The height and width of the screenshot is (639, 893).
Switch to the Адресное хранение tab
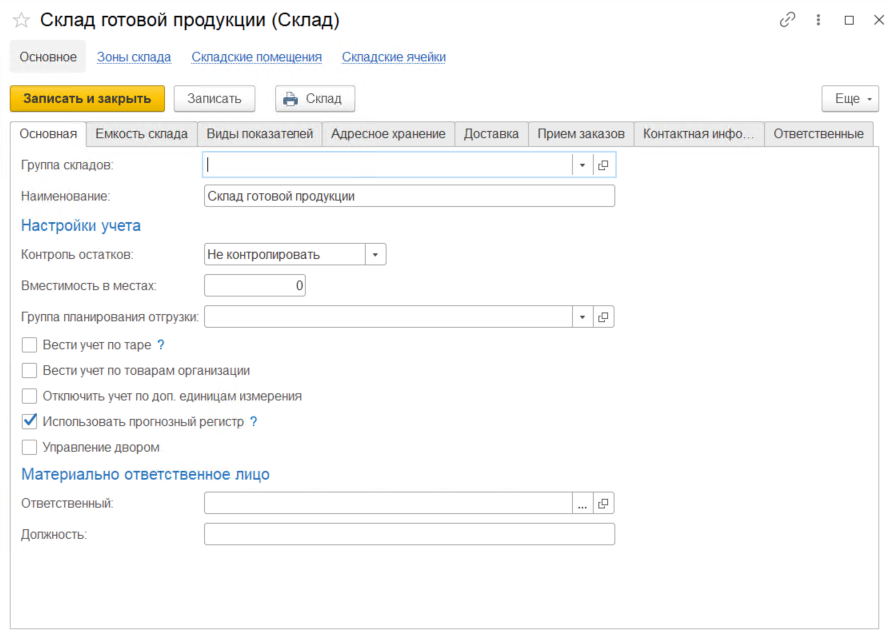(x=388, y=134)
